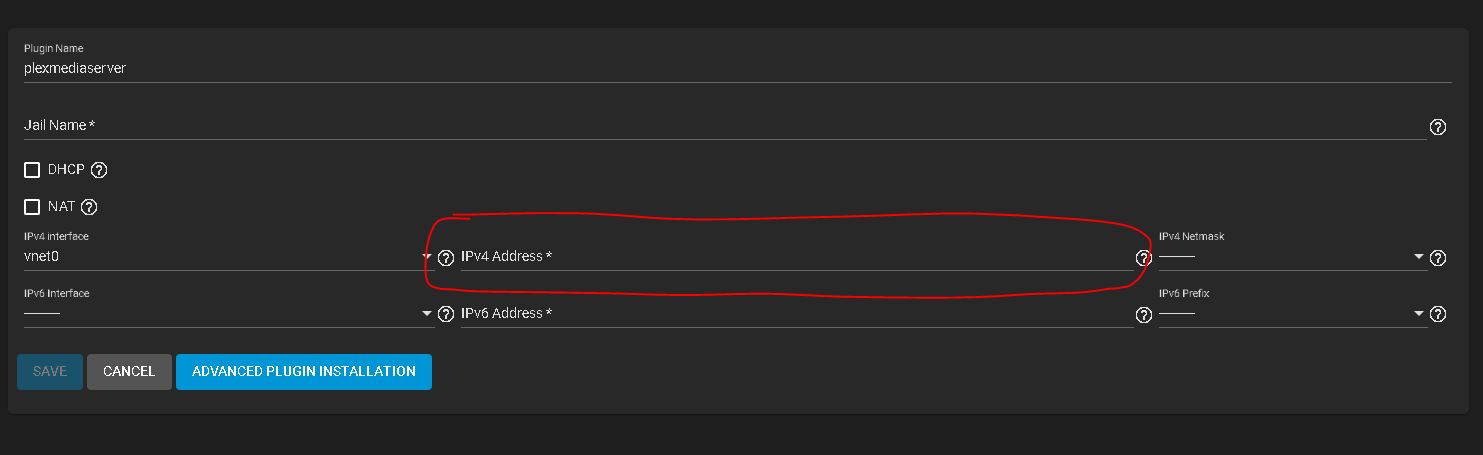This screenshot has width=1483, height=455.
Task: Expand the IPv6 Prefix dropdown
Action: [x=1292, y=313]
